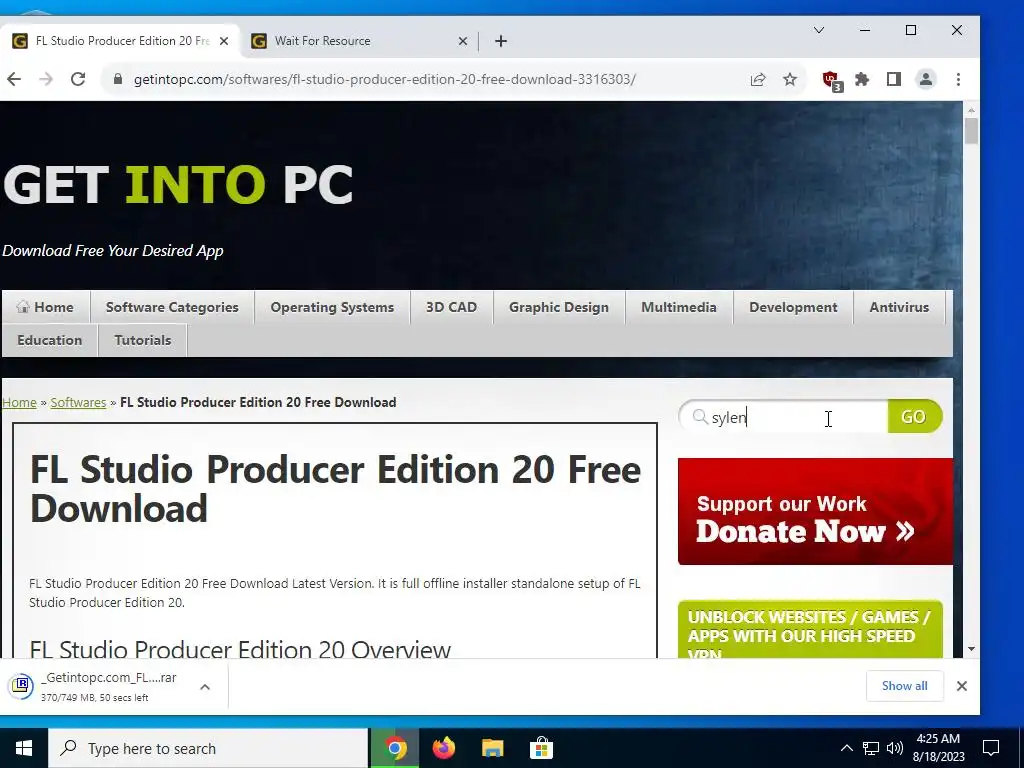Click the vertical scrollbar thumb
The image size is (1024, 768).
[x=971, y=131]
